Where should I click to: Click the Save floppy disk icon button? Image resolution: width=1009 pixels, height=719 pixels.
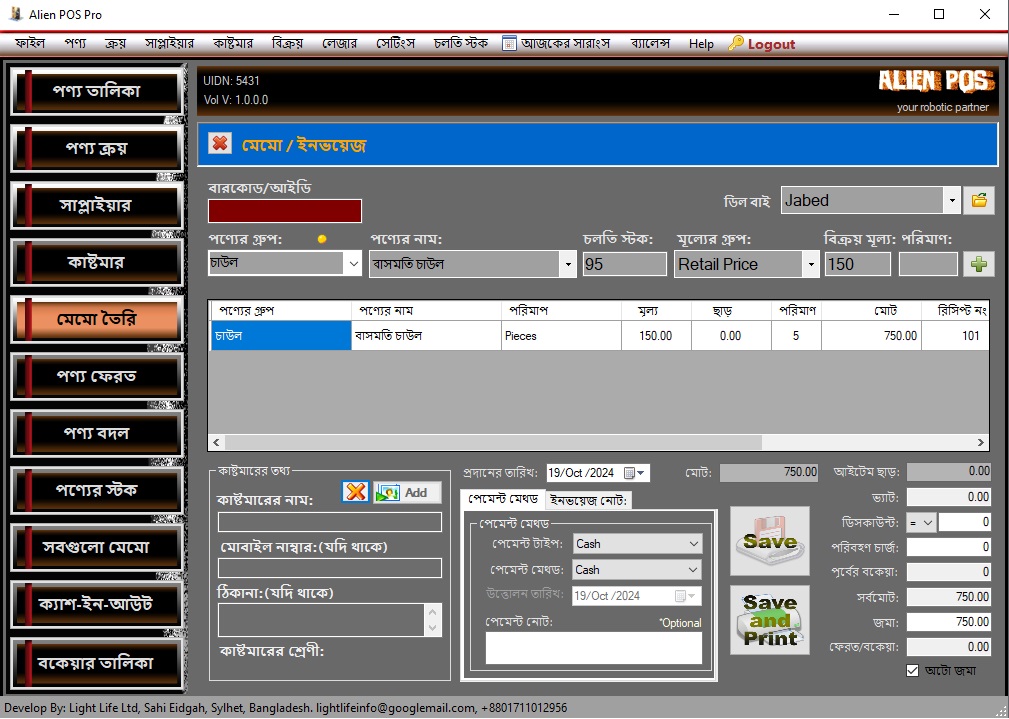coord(769,541)
